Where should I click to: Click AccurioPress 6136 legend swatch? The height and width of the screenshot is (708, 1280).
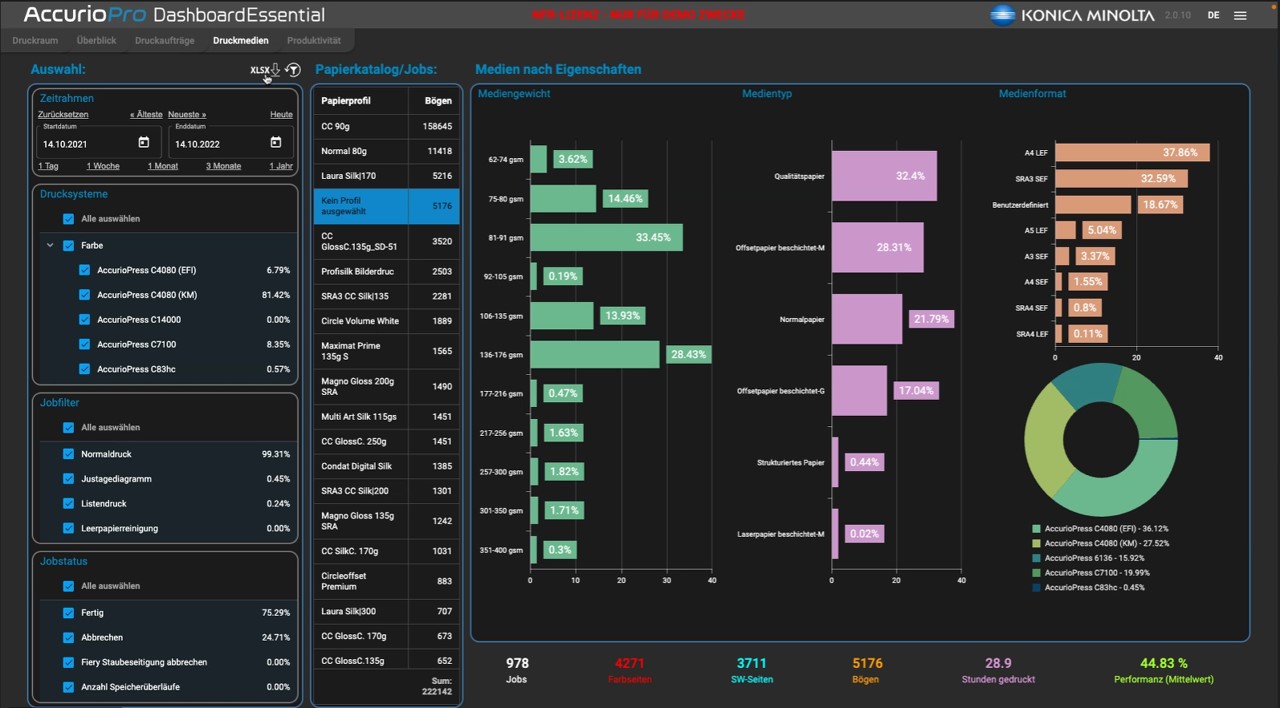[x=1037, y=558]
